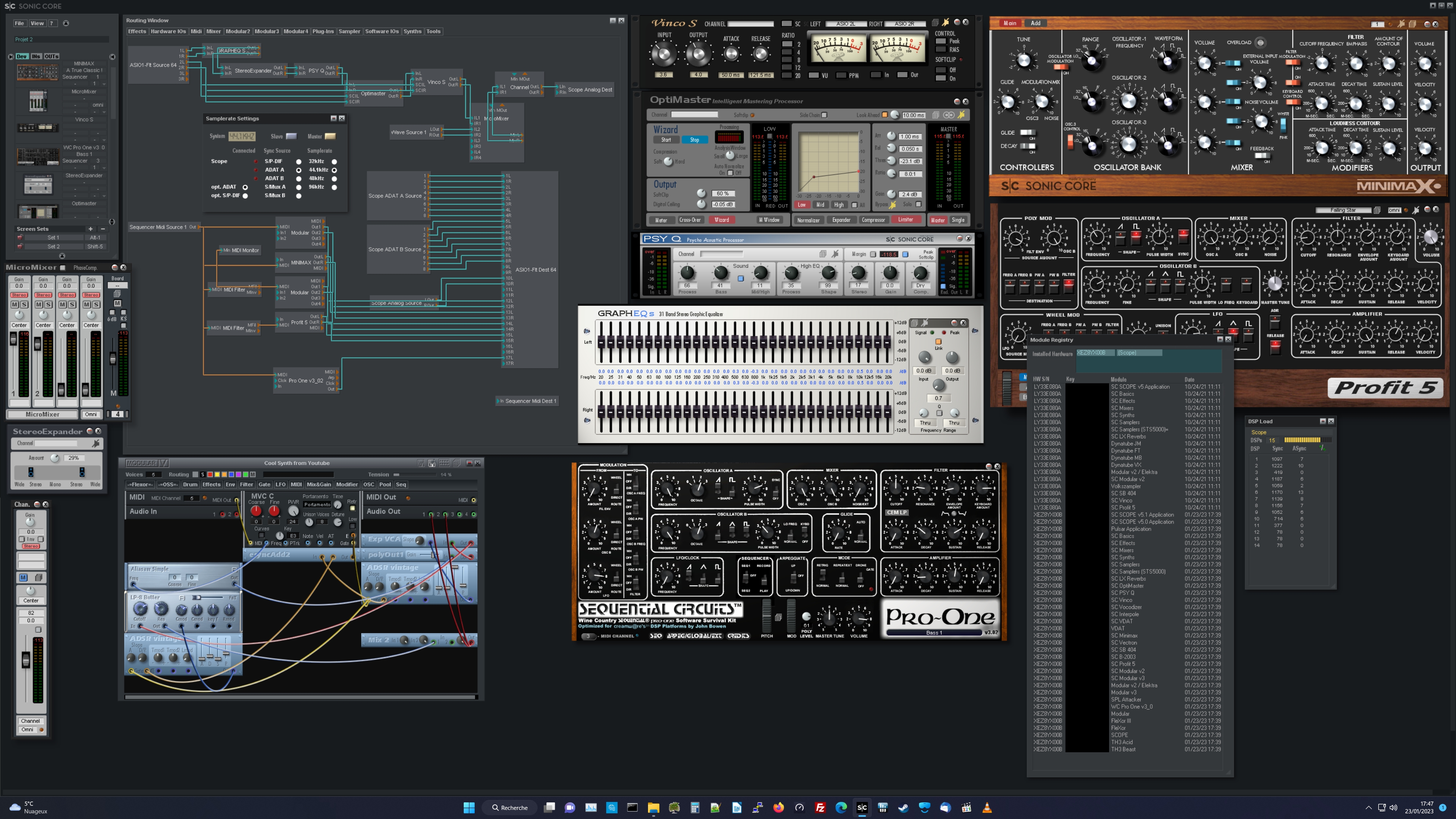Screen dimensions: 1456x819
Task: Open the preset list icon in Vinco S
Action: click(935, 23)
